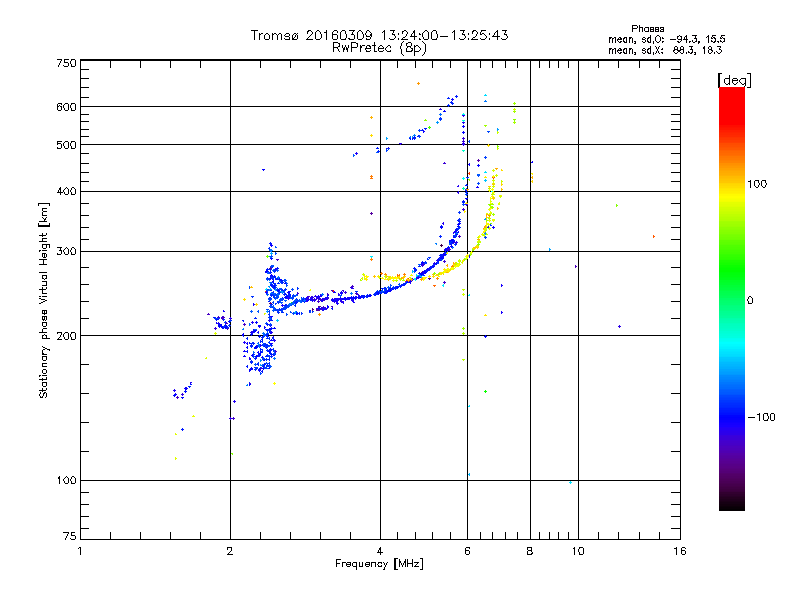
Task: Click the y-axis tick label '750'
Action: [67, 63]
